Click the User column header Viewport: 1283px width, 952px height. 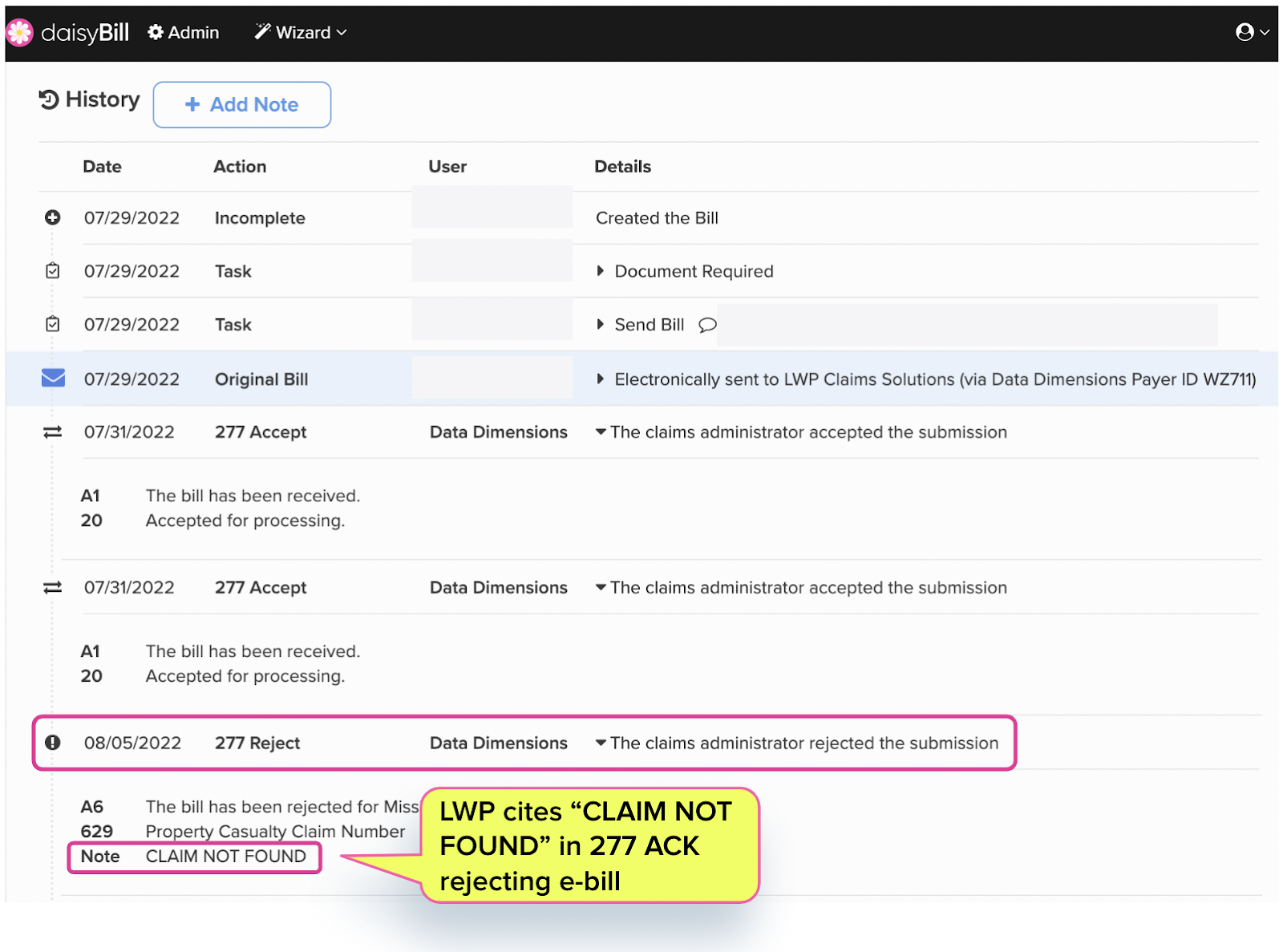[447, 167]
